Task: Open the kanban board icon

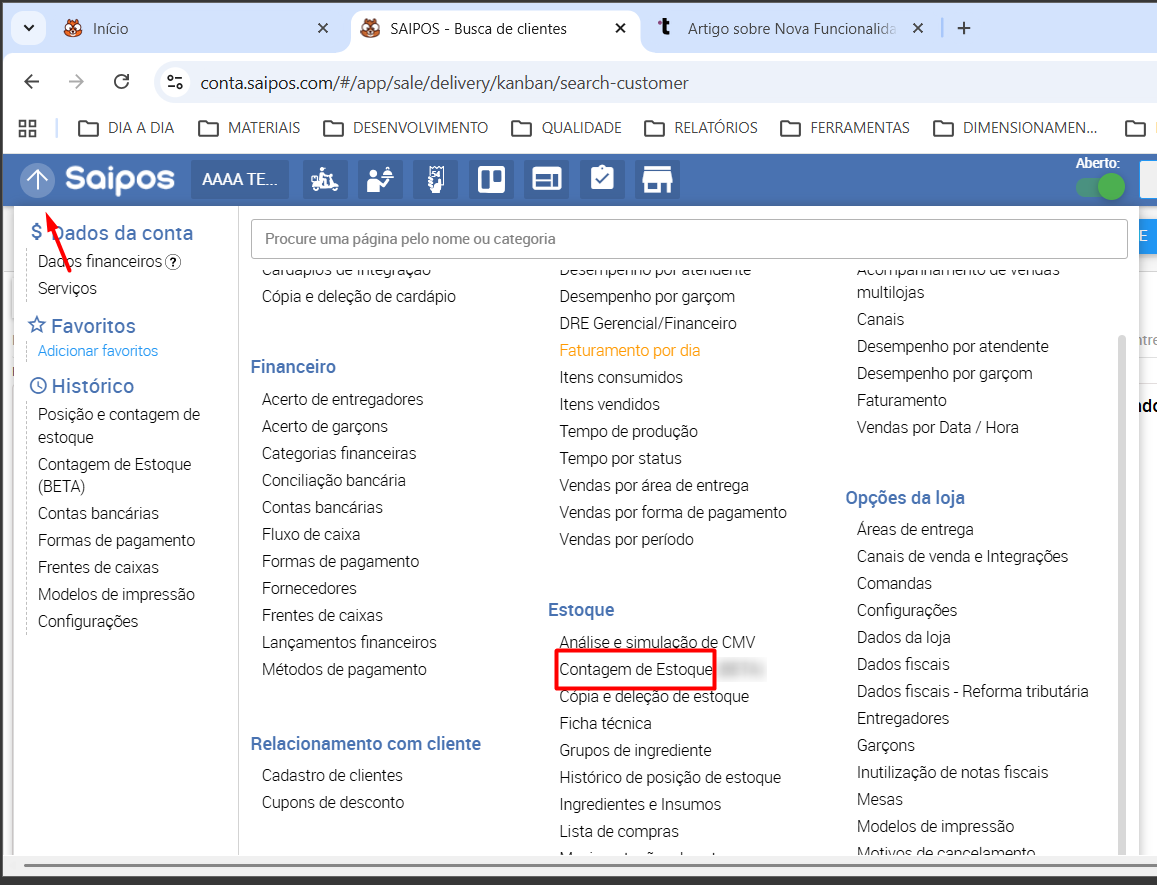Action: [491, 179]
